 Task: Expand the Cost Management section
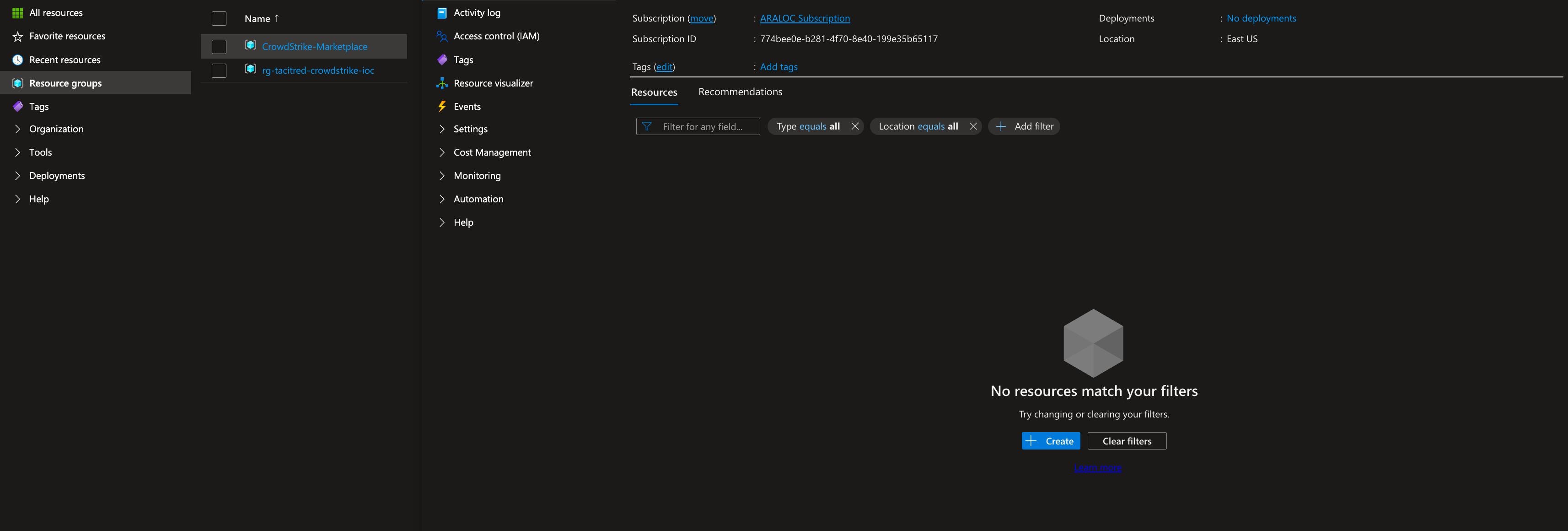(x=492, y=152)
